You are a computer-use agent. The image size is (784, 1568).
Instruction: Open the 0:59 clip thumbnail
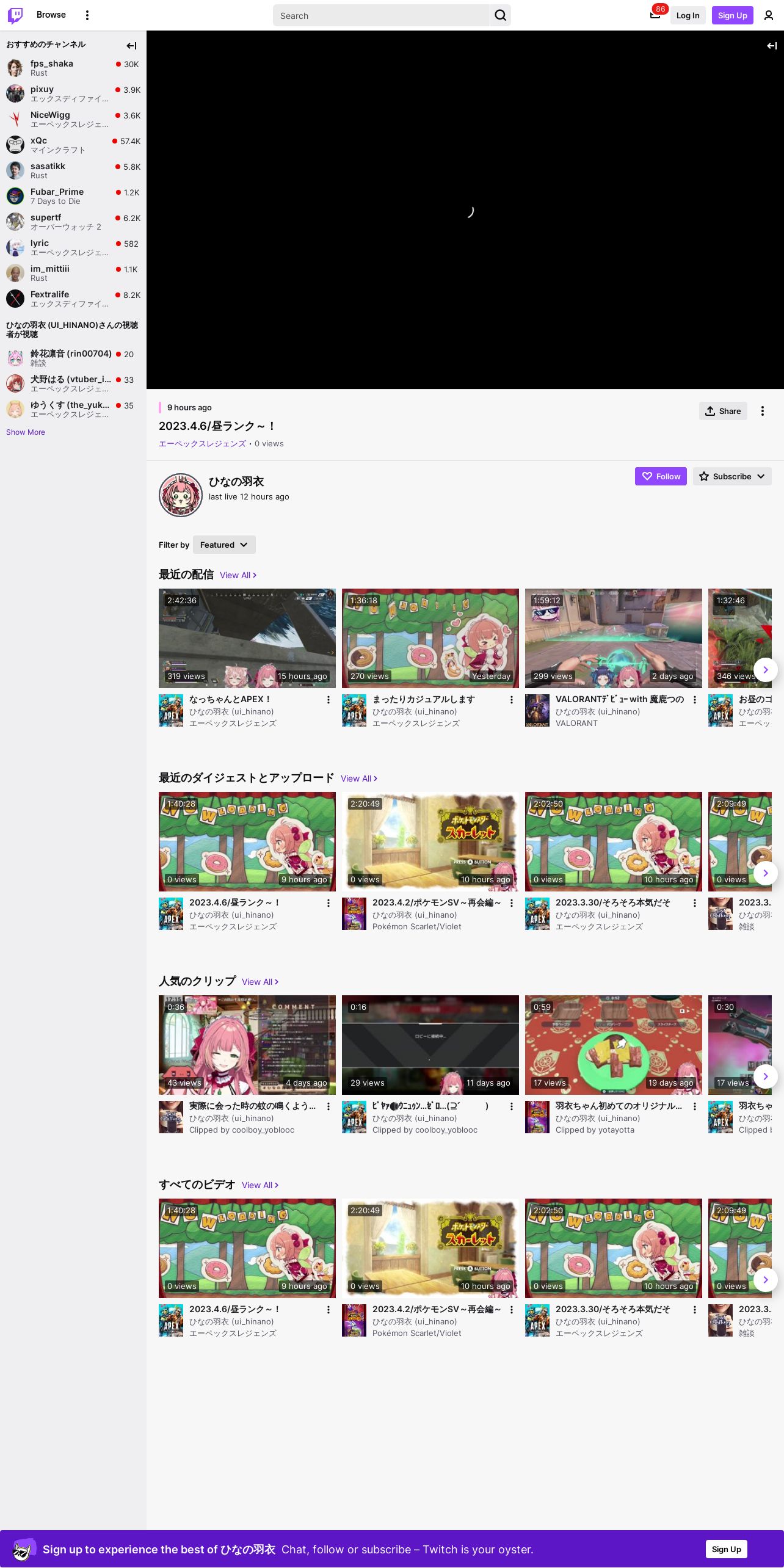614,1045
